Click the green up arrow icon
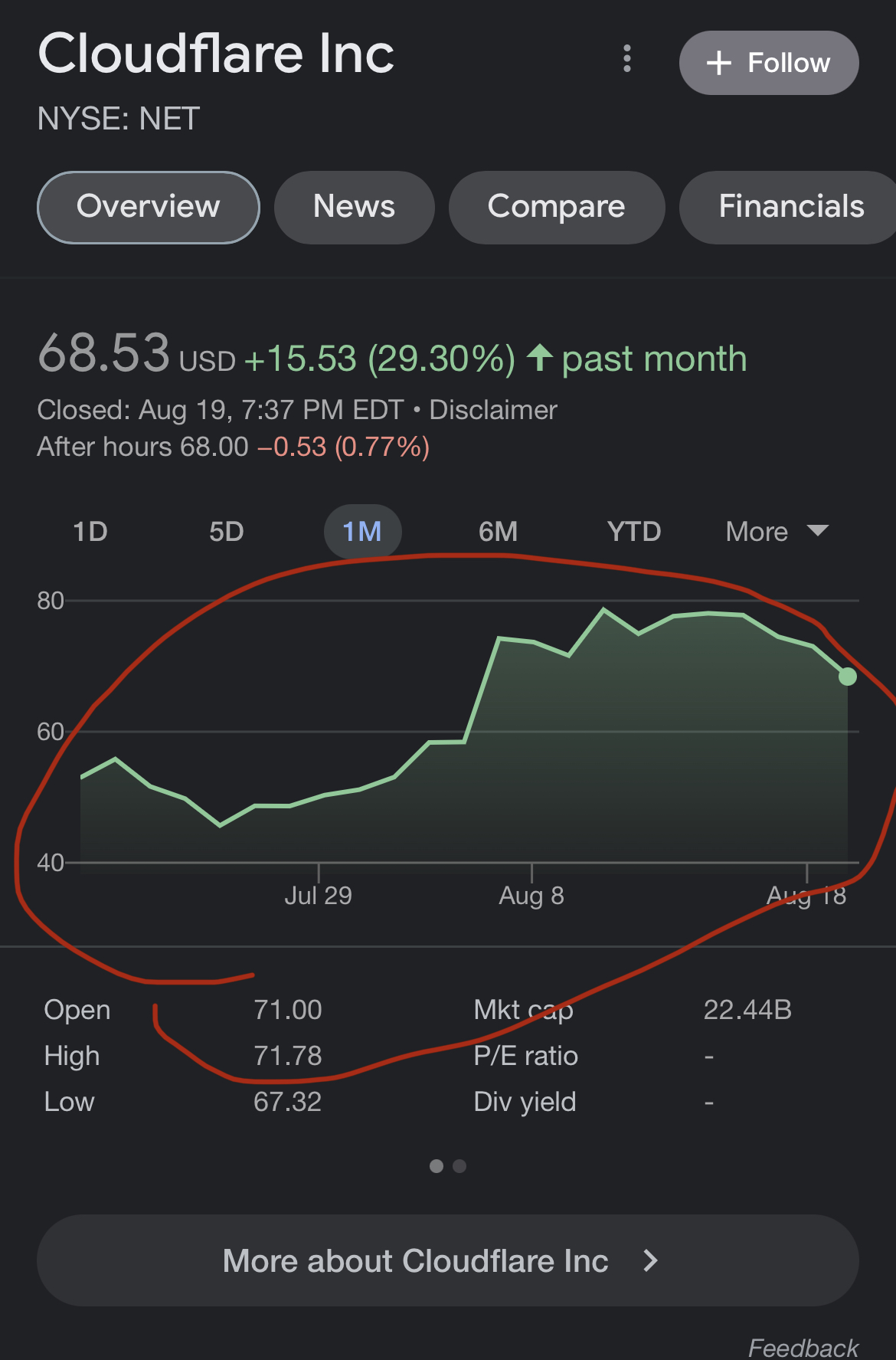 [540, 357]
